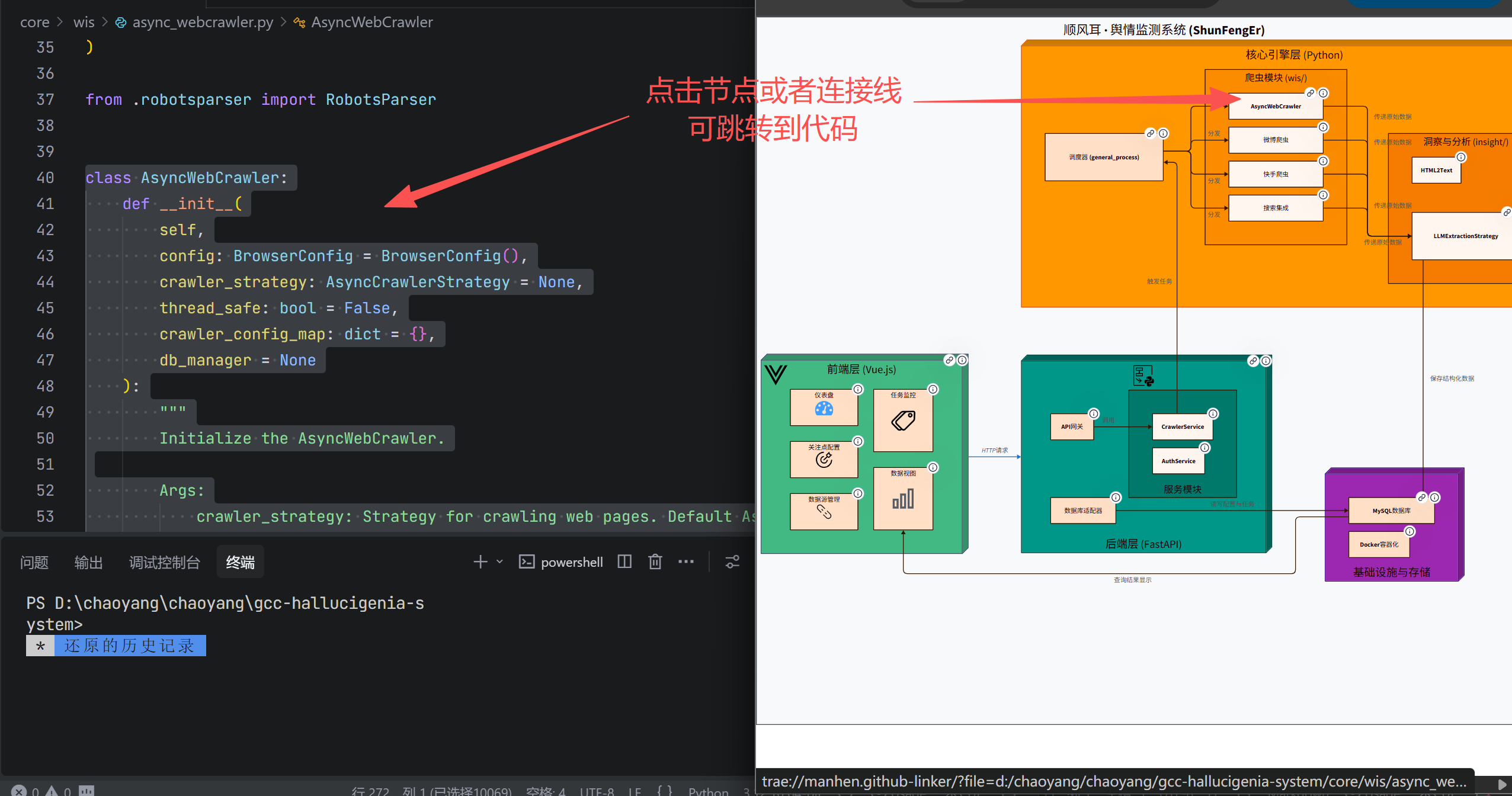Viewport: 1512px width, 796px height.
Task: Click info icon on CrawlerService node
Action: tap(1213, 413)
